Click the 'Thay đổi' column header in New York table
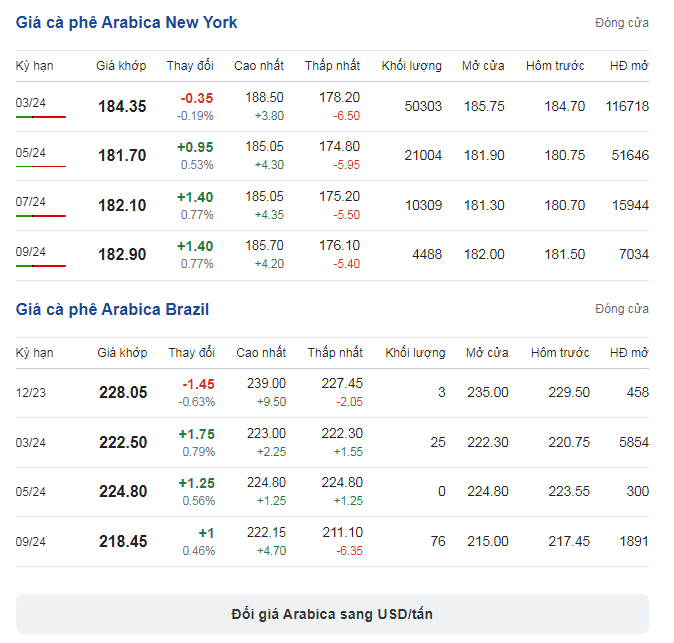 coord(190,66)
